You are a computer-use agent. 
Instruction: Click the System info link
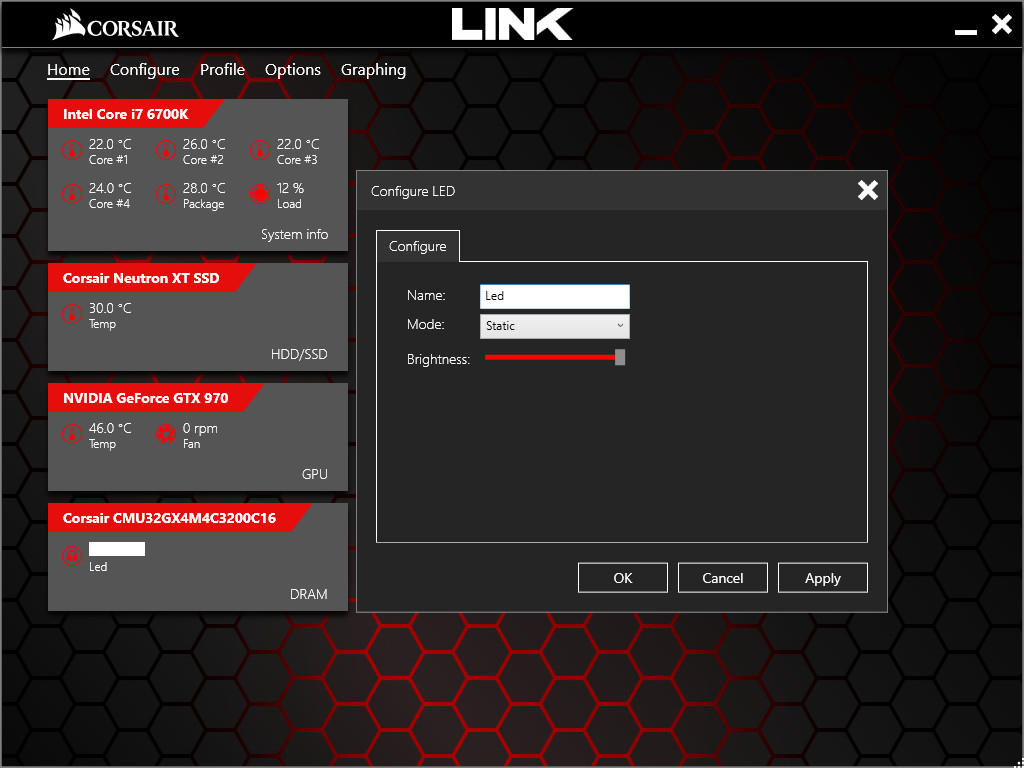click(x=295, y=234)
